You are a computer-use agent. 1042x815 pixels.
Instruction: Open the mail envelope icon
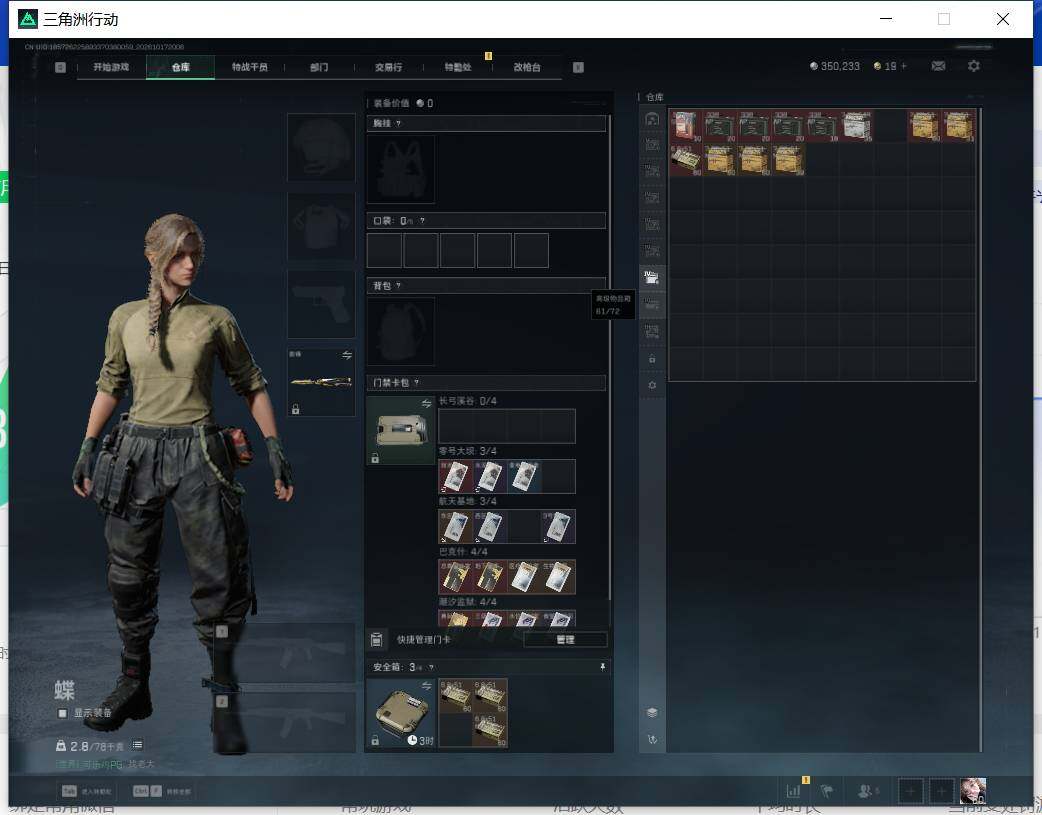point(938,66)
